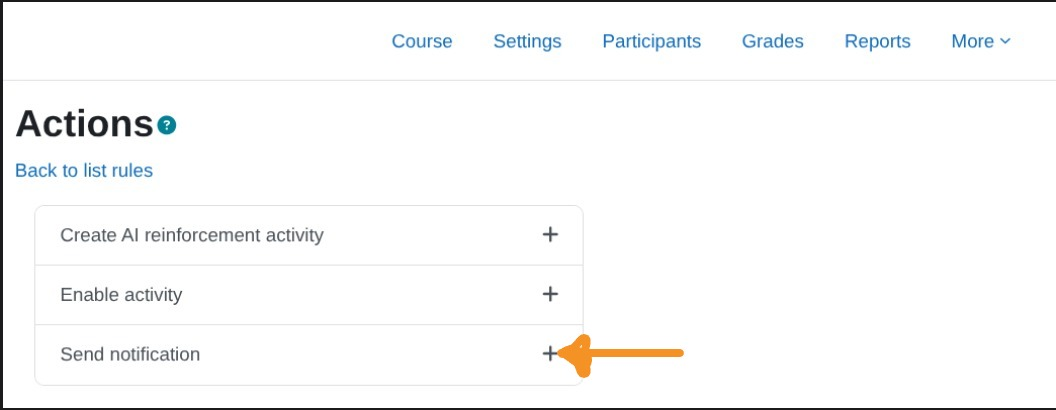The width and height of the screenshot is (1056, 410).
Task: Expand the Enable activity row label
Action: tap(121, 295)
